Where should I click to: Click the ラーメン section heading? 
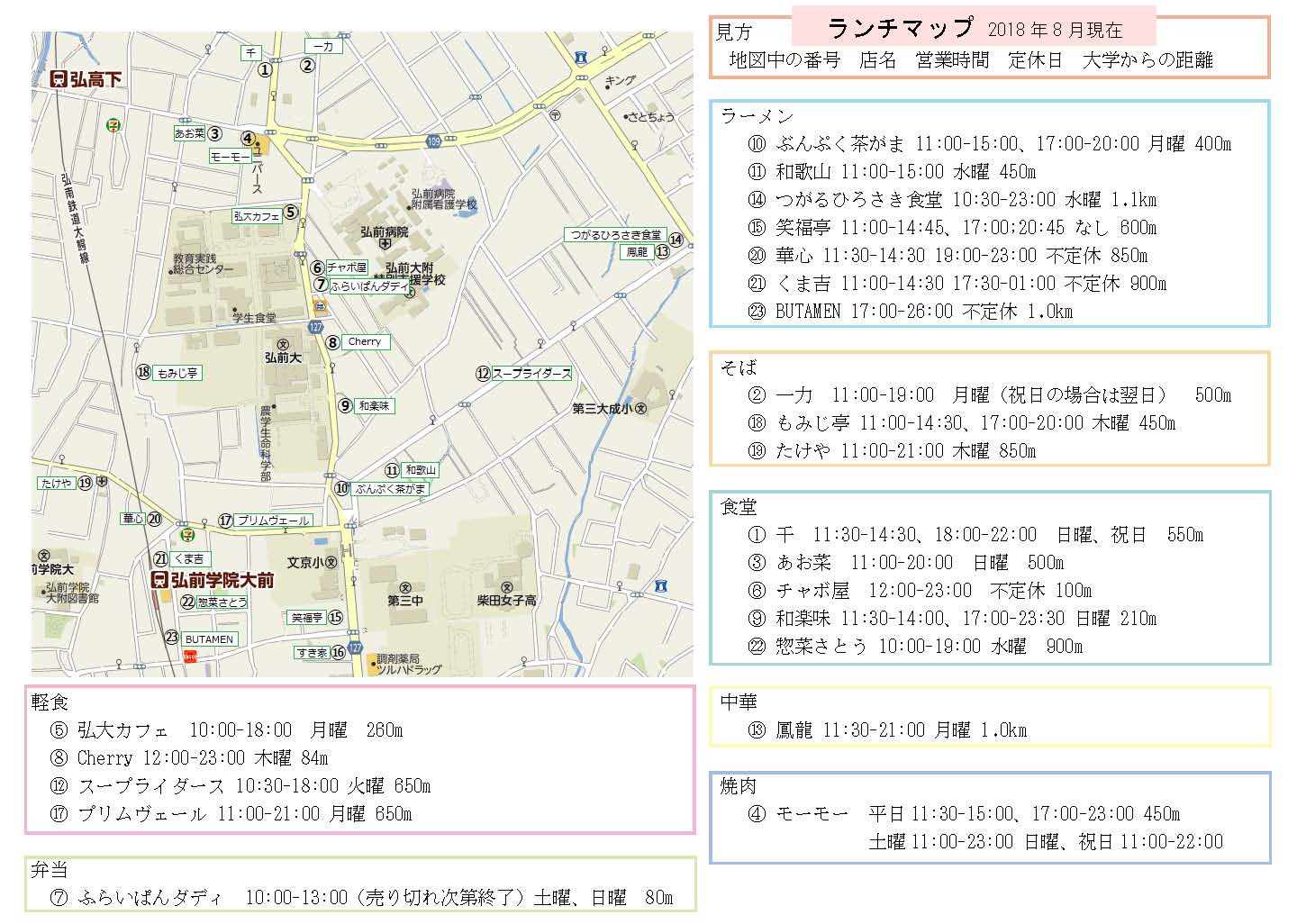coord(757,115)
